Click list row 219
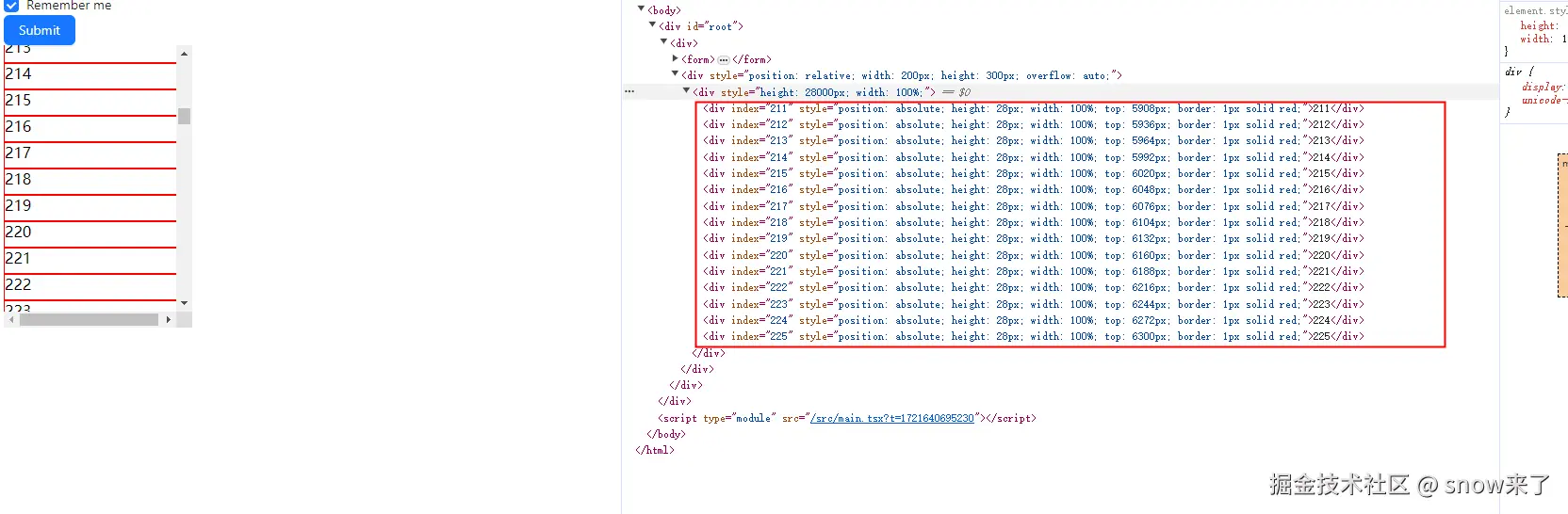This screenshot has width=1568, height=514. (90, 207)
